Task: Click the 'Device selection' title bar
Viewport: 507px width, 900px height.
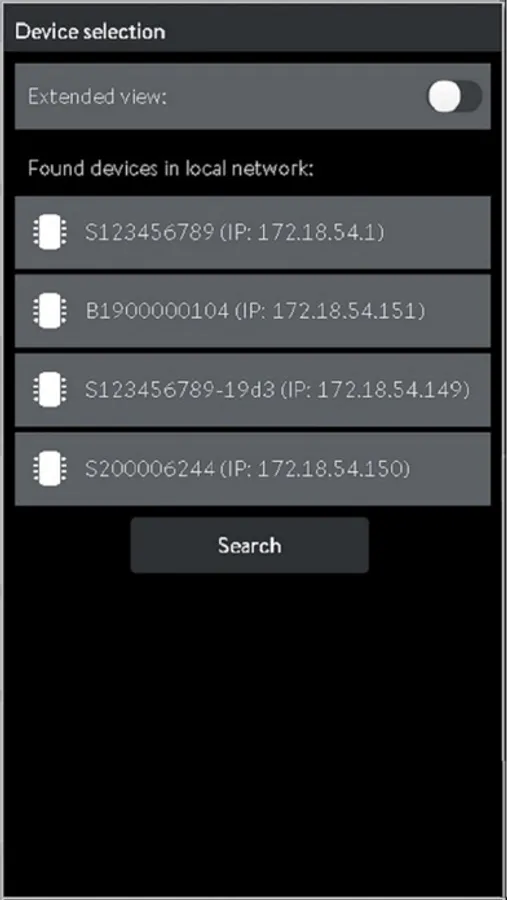Action: click(x=253, y=30)
